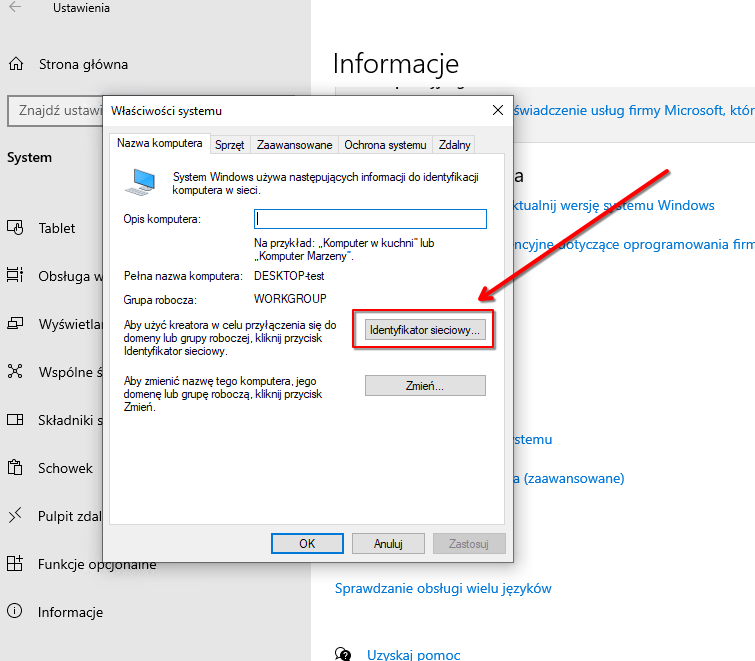Click the Identyfikator sieciowy button

click(x=425, y=330)
